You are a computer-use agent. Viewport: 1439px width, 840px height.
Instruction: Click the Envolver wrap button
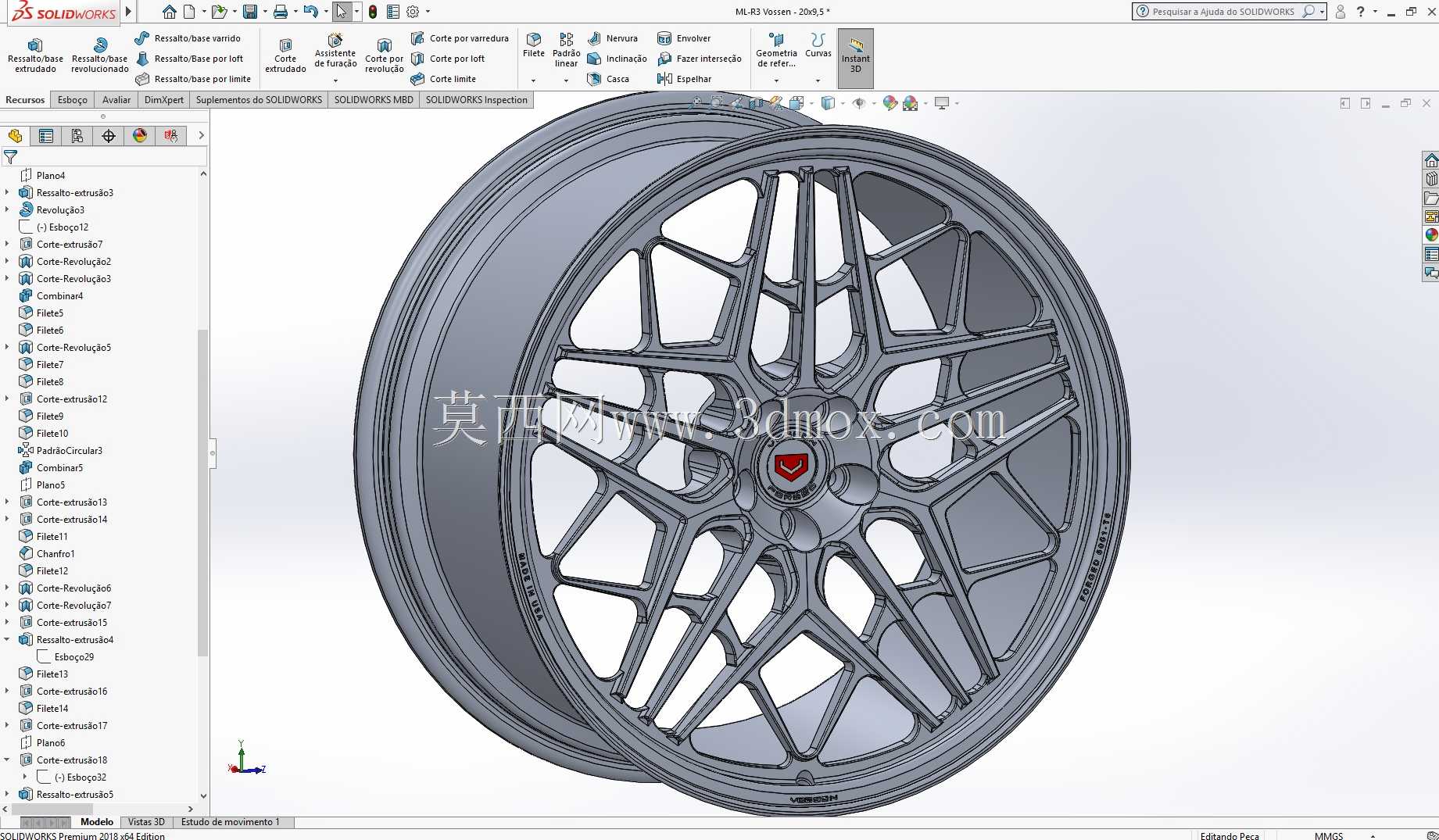tap(685, 38)
